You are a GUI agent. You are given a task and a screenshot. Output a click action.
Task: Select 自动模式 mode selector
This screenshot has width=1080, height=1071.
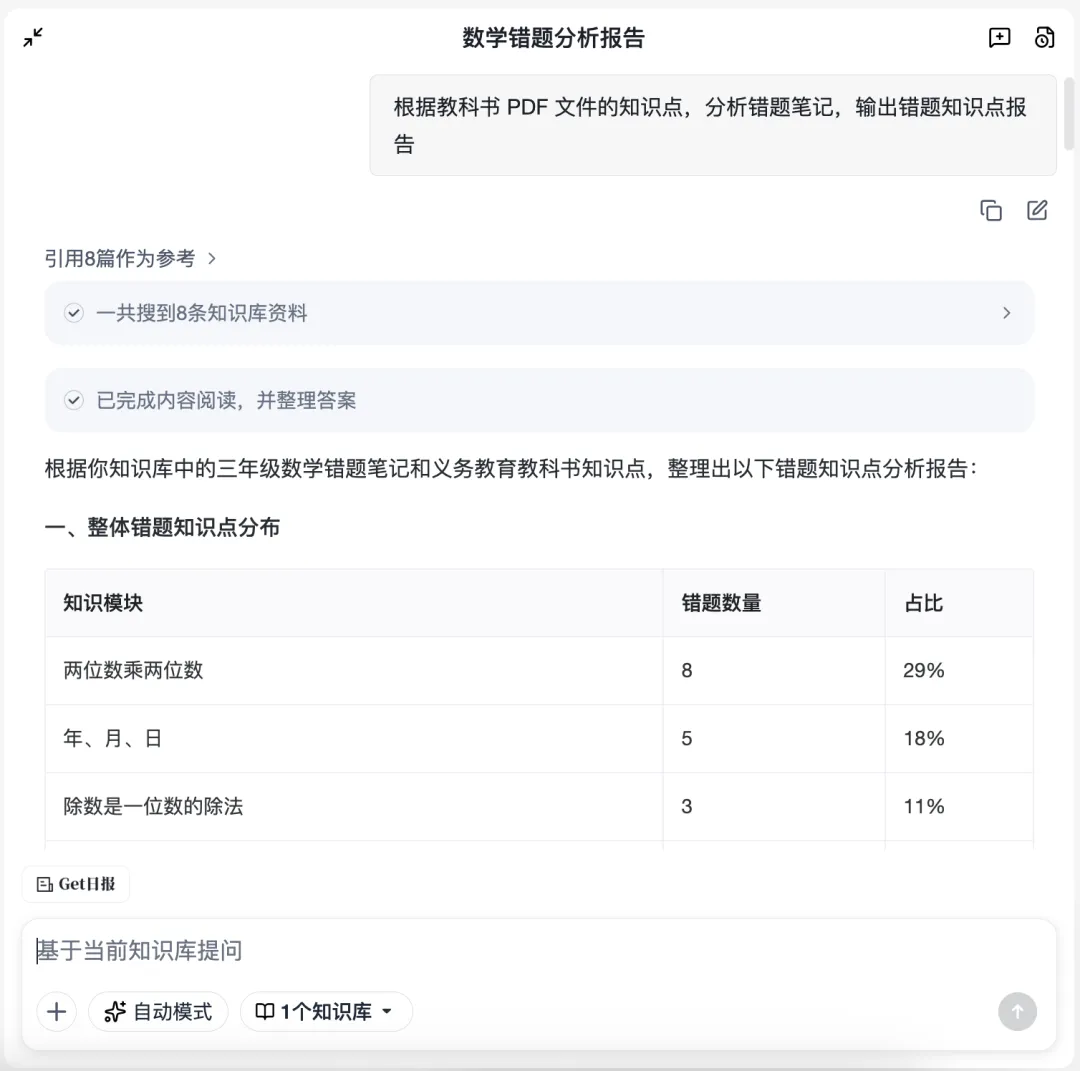tap(158, 1012)
